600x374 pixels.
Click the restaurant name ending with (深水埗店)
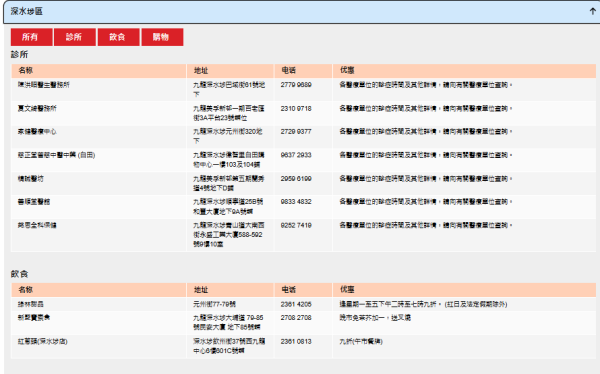(42, 341)
